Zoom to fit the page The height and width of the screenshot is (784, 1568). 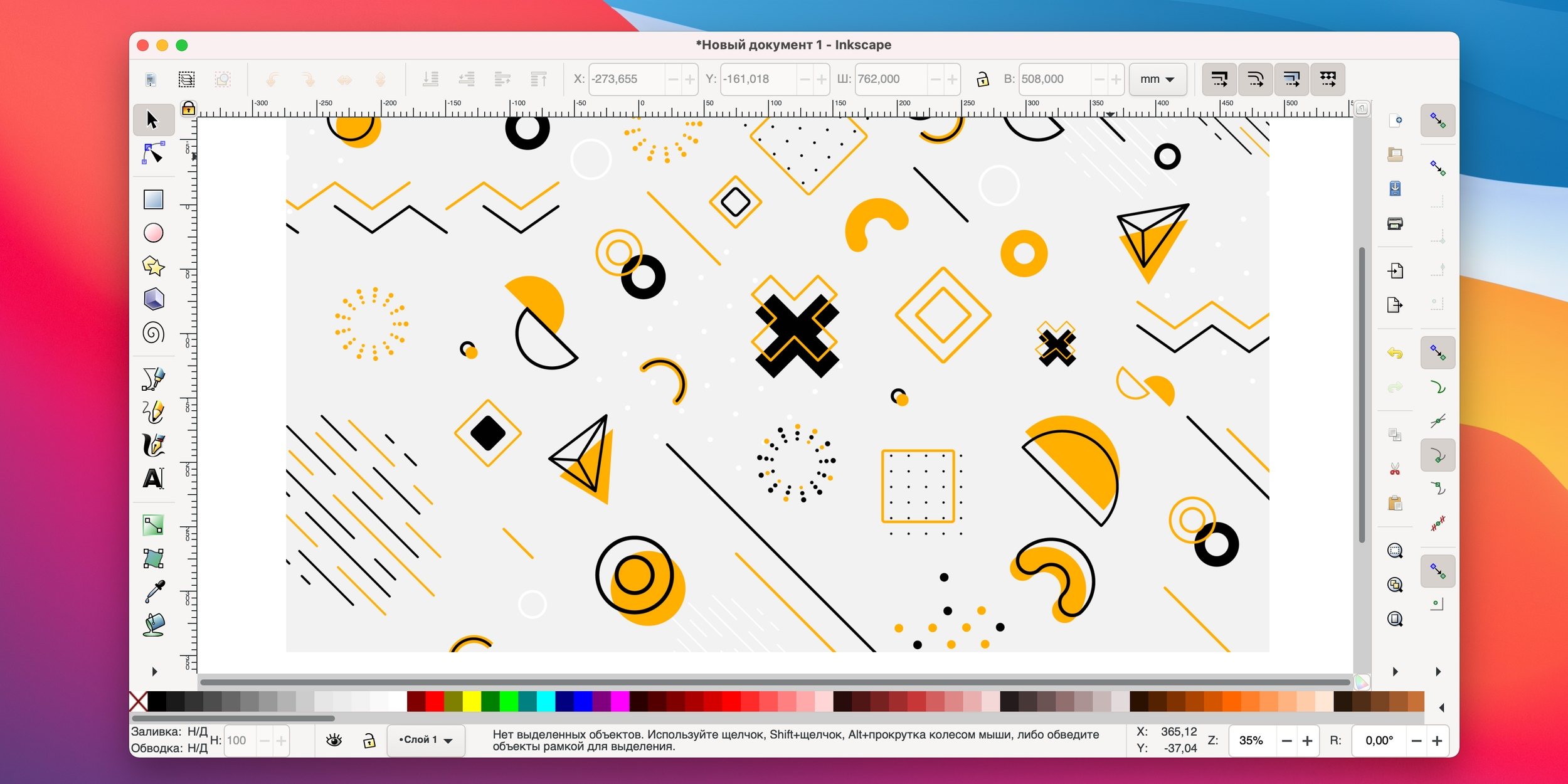pyautogui.click(x=1395, y=620)
